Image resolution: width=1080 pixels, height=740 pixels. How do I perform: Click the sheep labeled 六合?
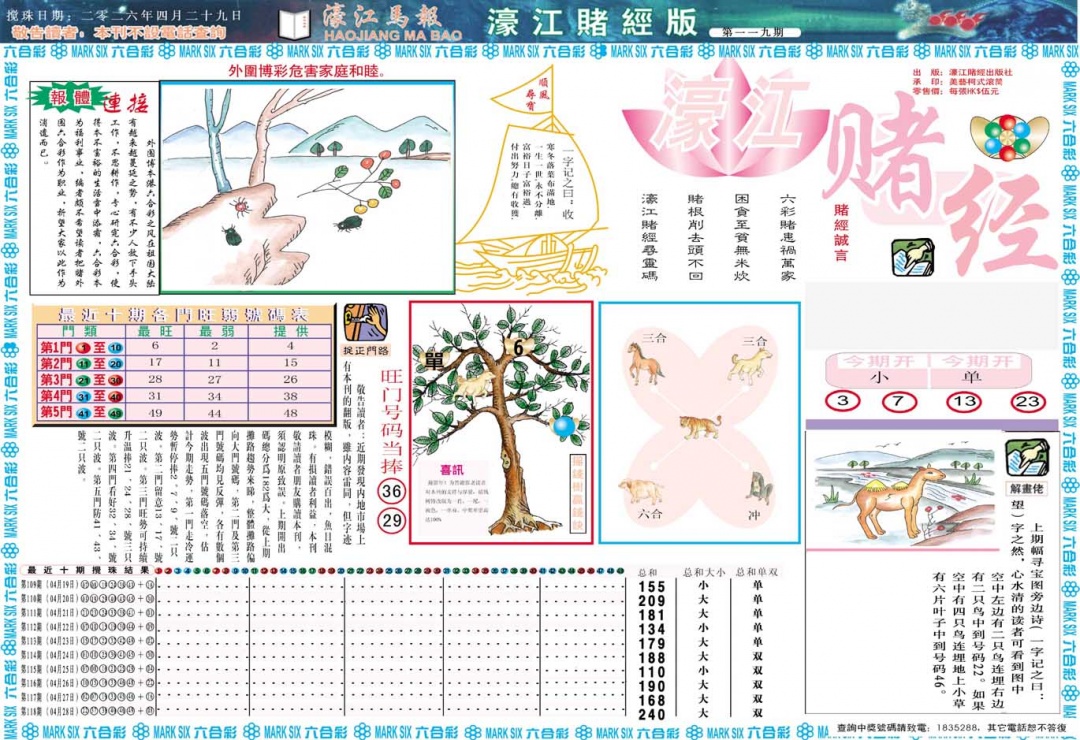pyautogui.click(x=640, y=491)
